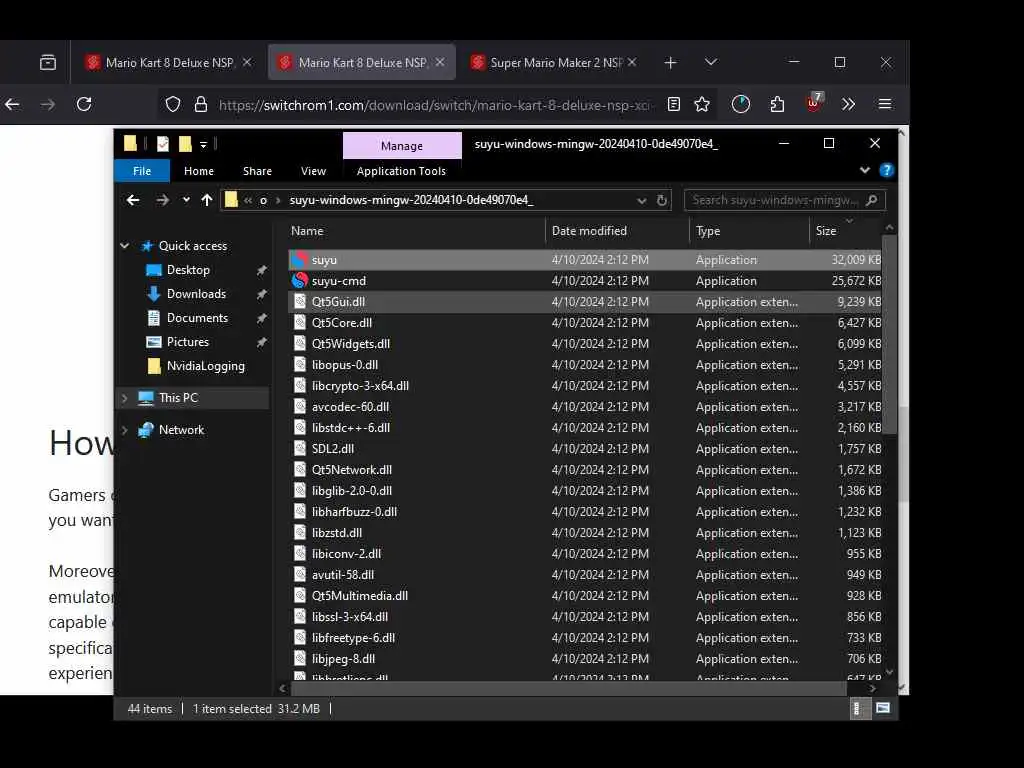
Task: Click the Explorer search box
Action: click(x=784, y=200)
